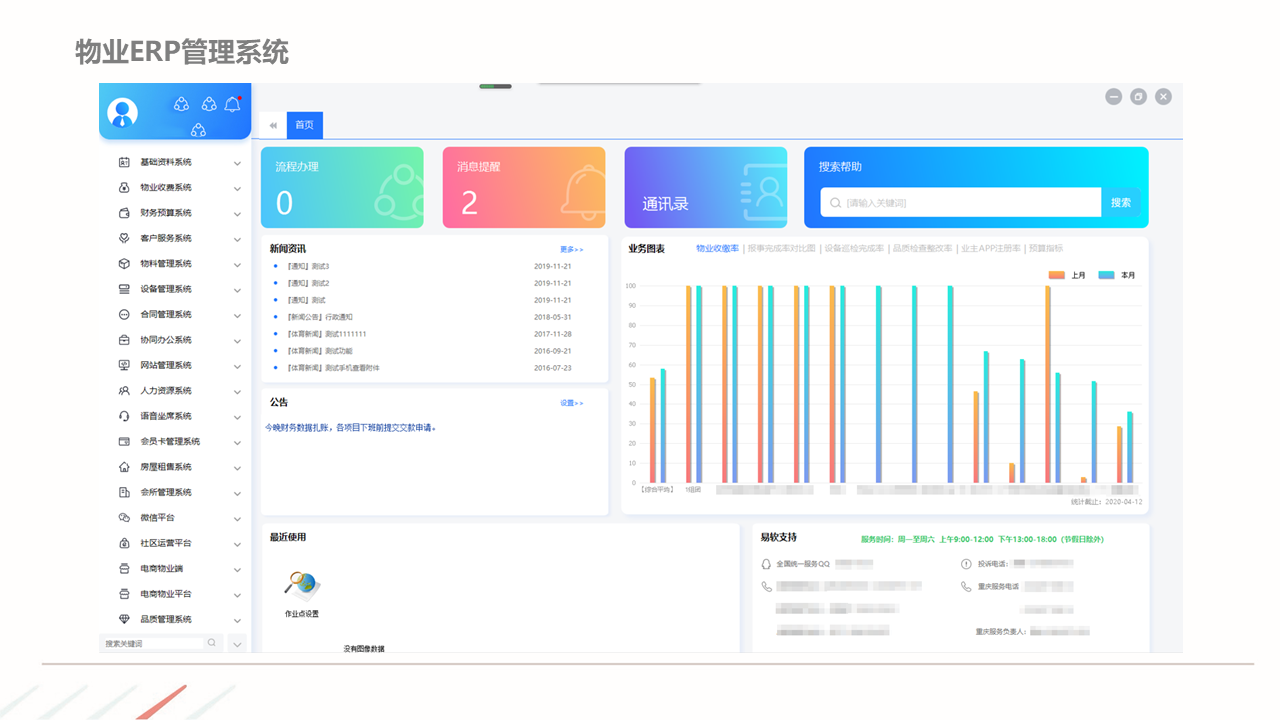Screen dimensions: 1280x720
Task: Click the 微信平台 WeChat icon
Action: tap(124, 518)
